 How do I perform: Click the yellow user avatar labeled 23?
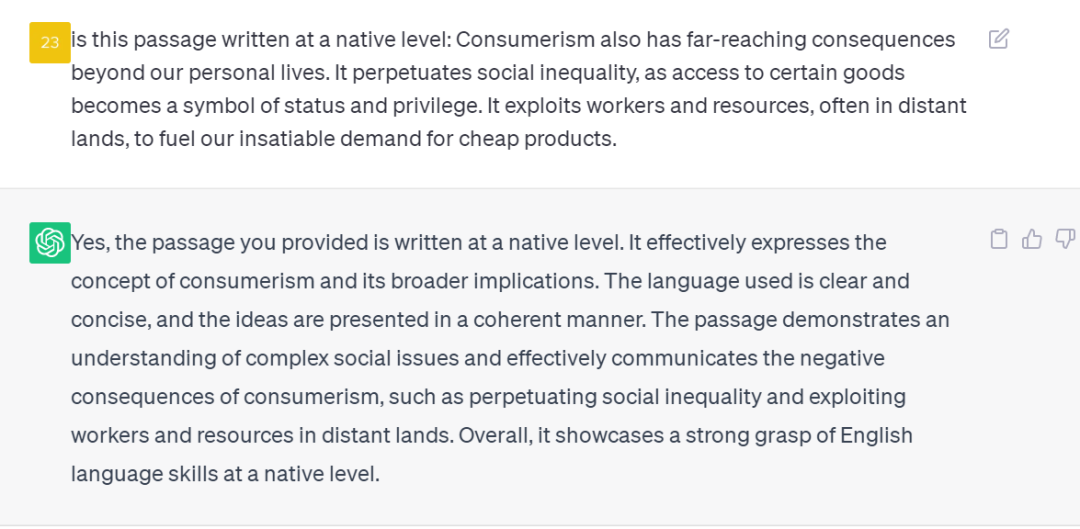pyautogui.click(x=50, y=43)
